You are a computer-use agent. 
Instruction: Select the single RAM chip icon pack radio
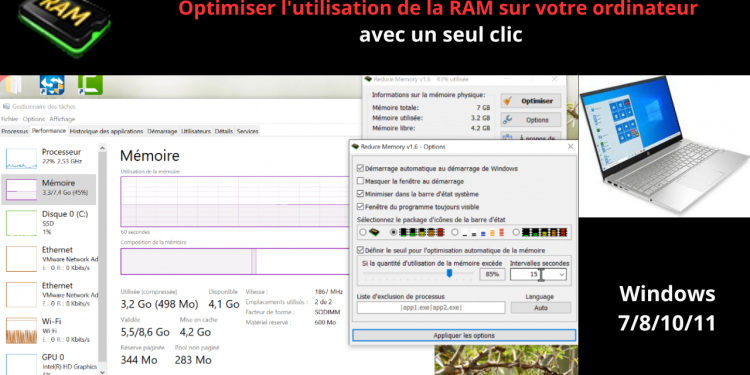363,232
